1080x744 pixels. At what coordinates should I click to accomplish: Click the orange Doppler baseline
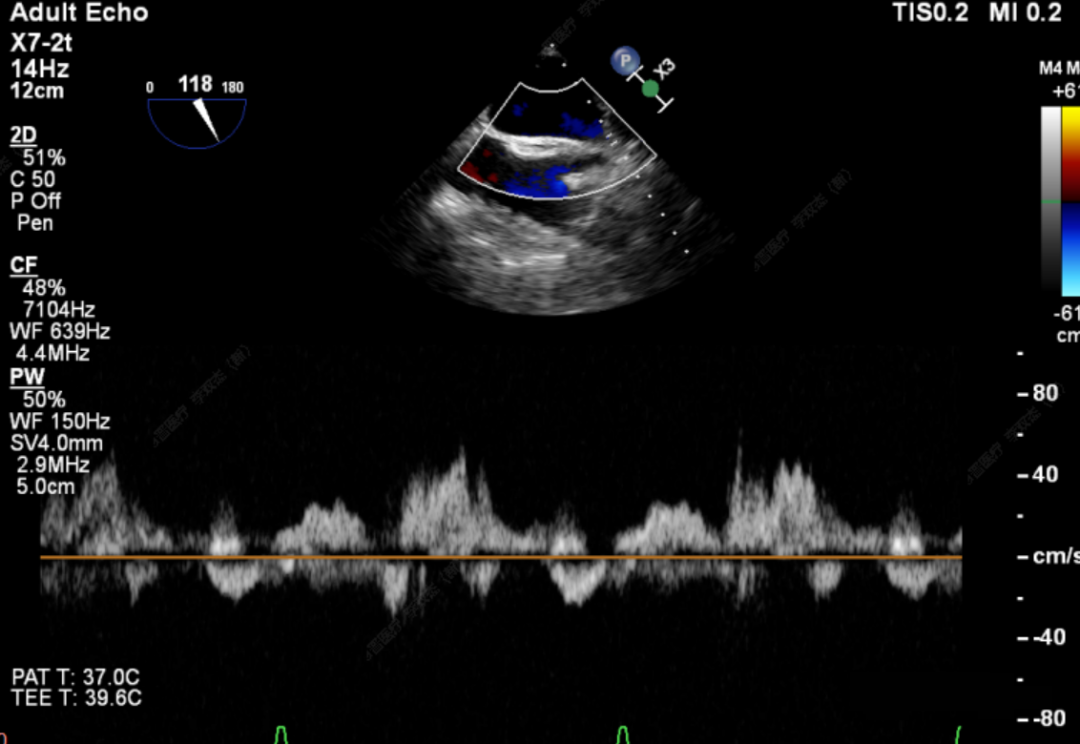click(x=500, y=556)
